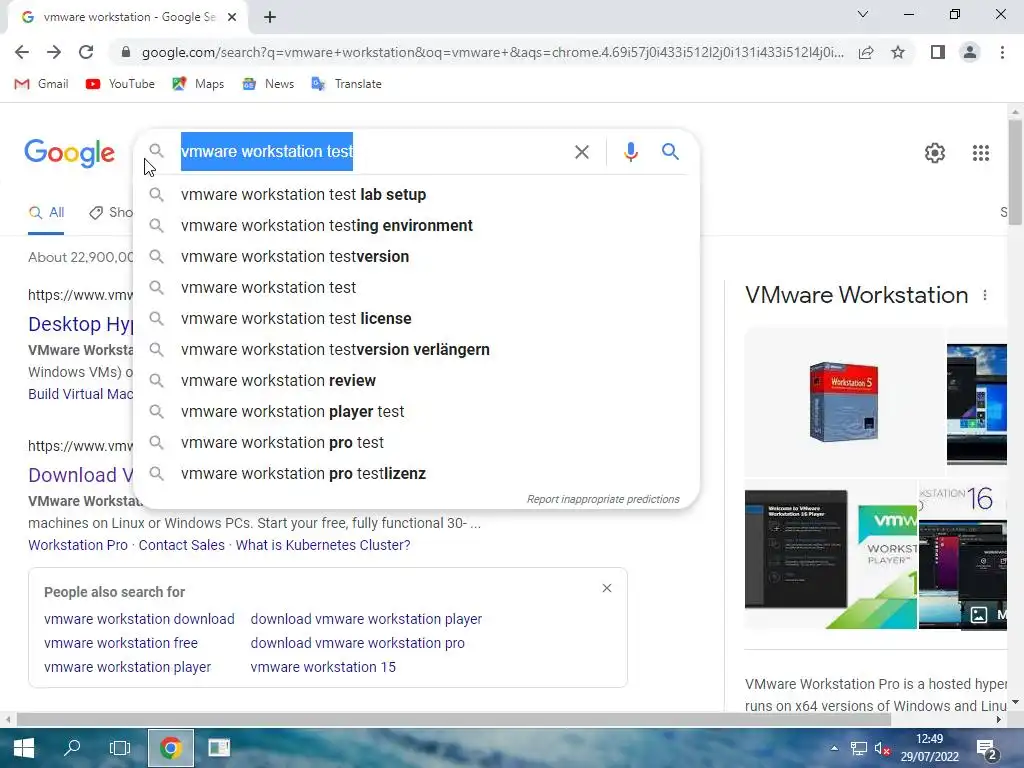
Task: Switch to the All results tab
Action: [46, 213]
